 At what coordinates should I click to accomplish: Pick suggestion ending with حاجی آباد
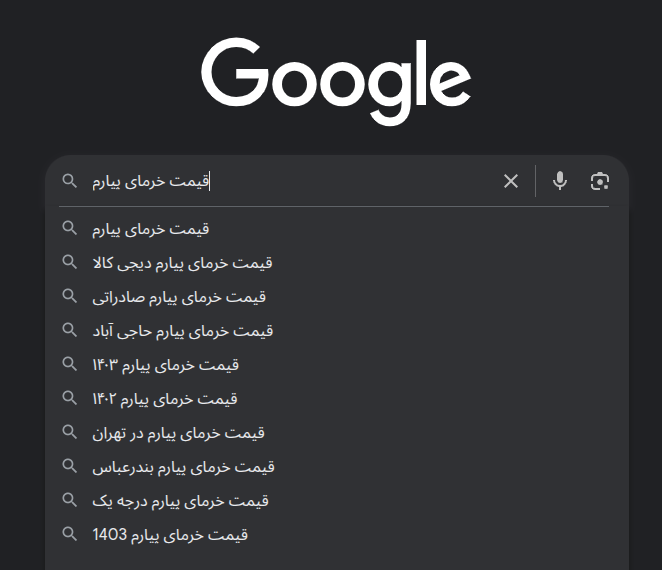click(334, 331)
